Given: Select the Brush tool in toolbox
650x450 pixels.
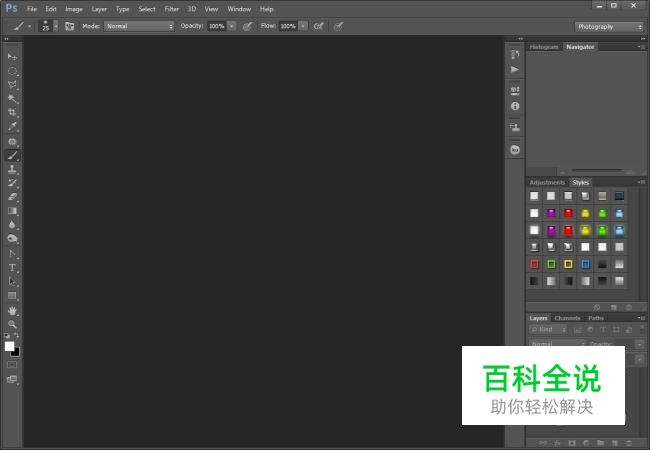Looking at the screenshot, I should 12,155.
